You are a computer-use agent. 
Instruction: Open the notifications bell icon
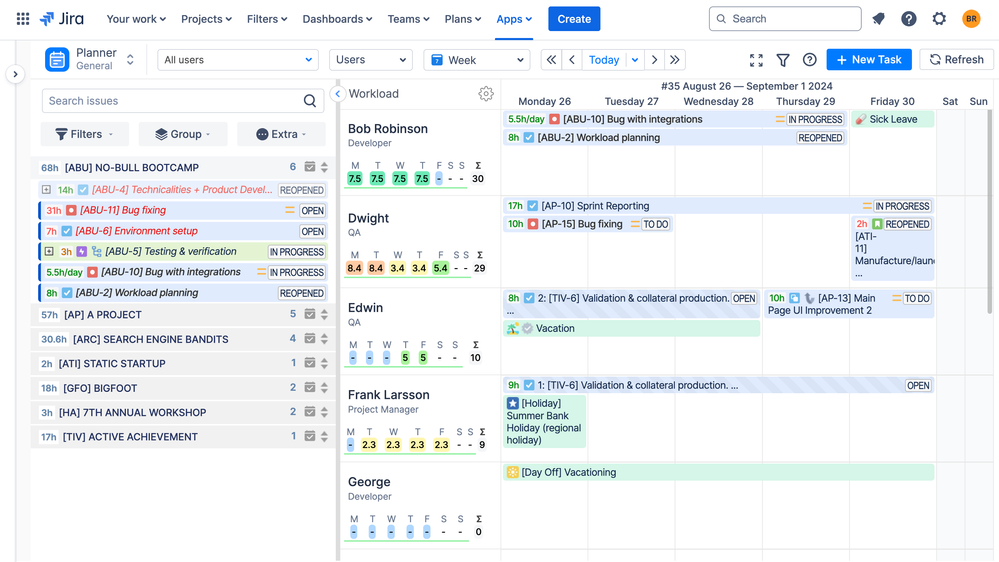(x=879, y=18)
